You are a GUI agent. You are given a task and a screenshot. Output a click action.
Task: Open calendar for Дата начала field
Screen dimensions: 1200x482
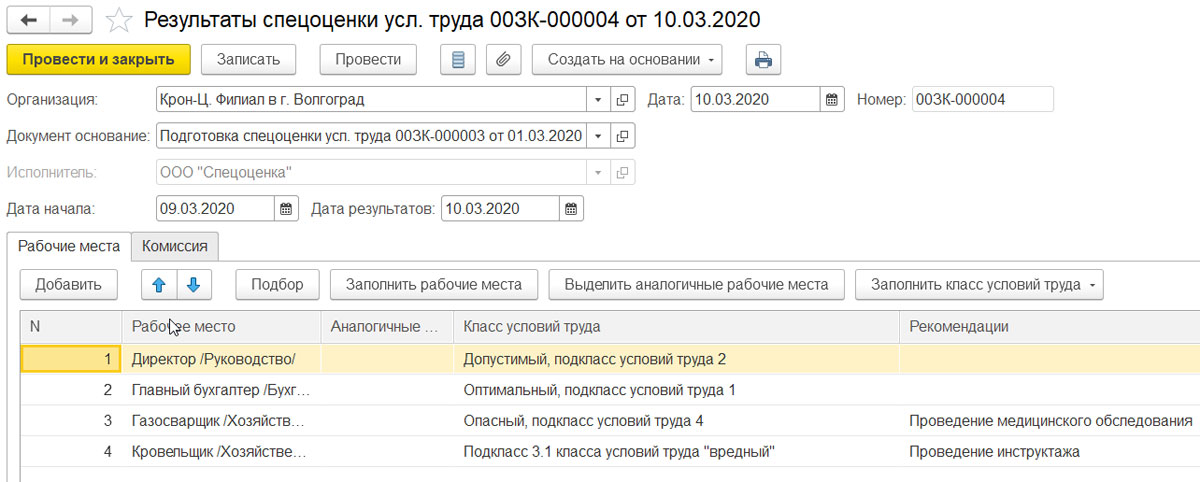click(286, 209)
